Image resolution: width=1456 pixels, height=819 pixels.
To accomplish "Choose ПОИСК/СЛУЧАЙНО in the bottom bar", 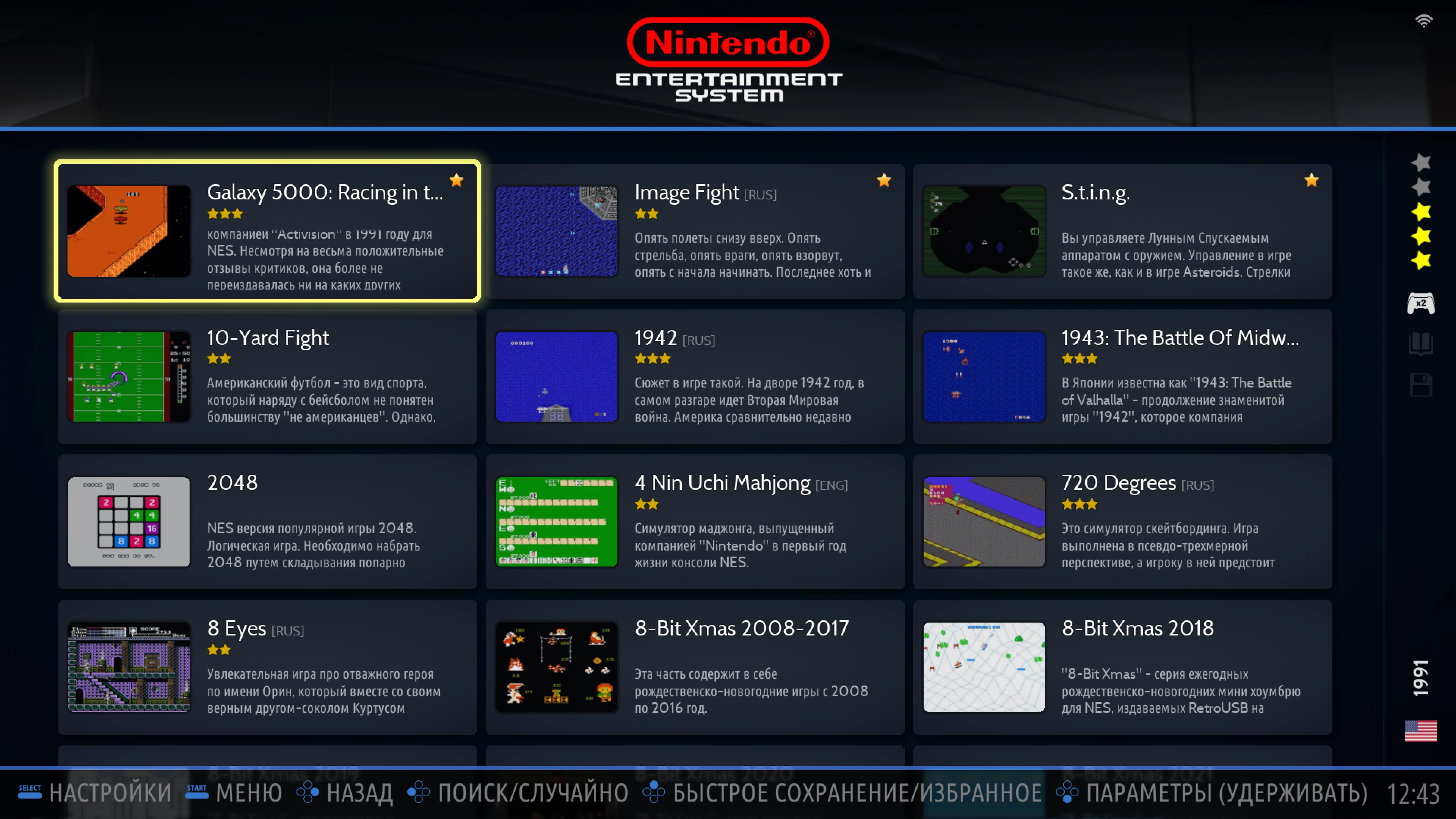I will pyautogui.click(x=533, y=792).
